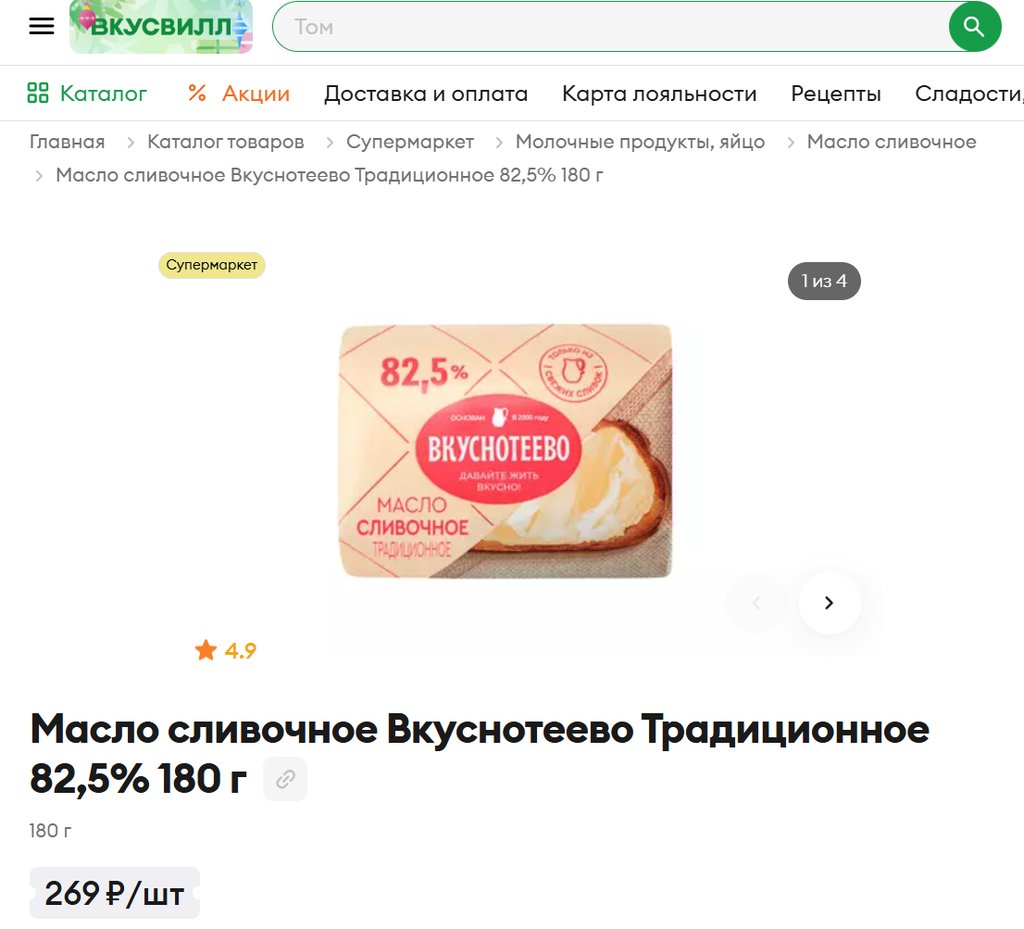Focus the search input field
The height and width of the screenshot is (929, 1024).
[611, 27]
